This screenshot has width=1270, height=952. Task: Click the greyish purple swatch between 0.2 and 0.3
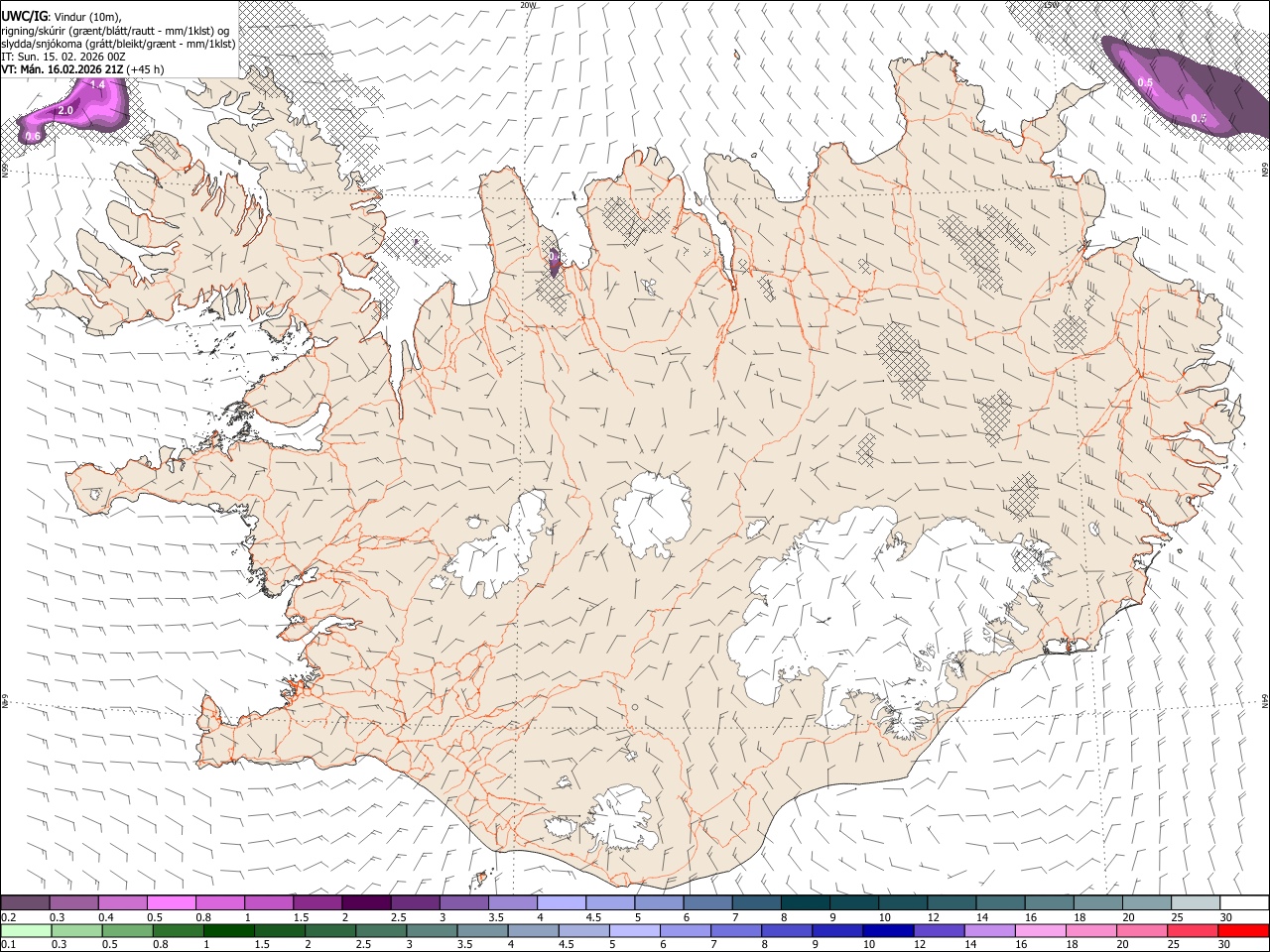(26, 902)
